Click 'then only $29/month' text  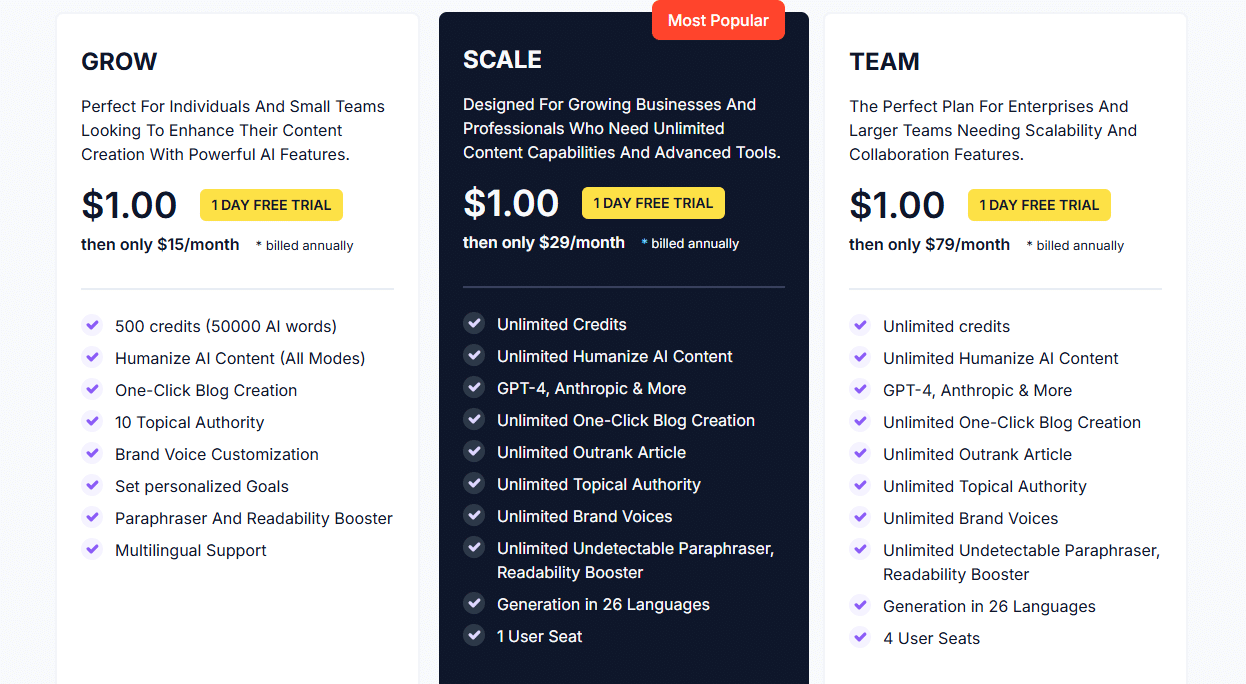tap(544, 242)
